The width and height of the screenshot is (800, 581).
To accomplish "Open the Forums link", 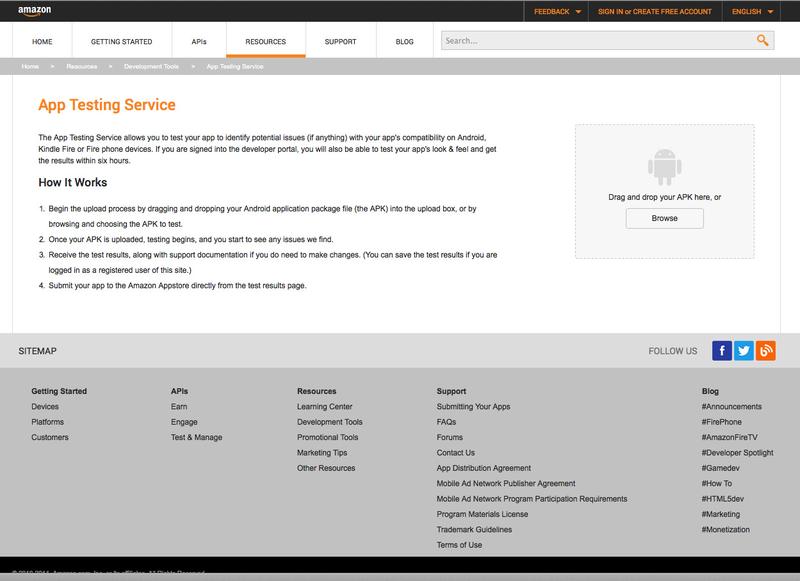I will (x=449, y=437).
